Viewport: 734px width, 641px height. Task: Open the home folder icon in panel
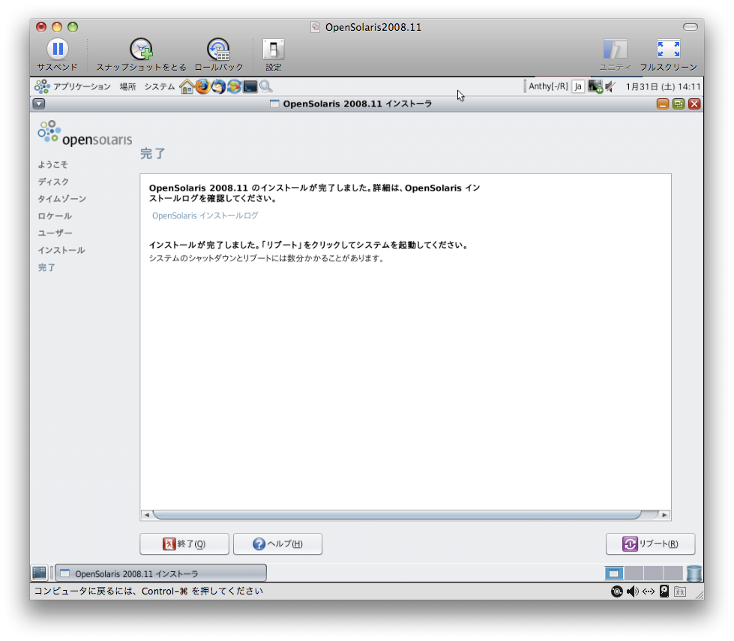[x=186, y=87]
